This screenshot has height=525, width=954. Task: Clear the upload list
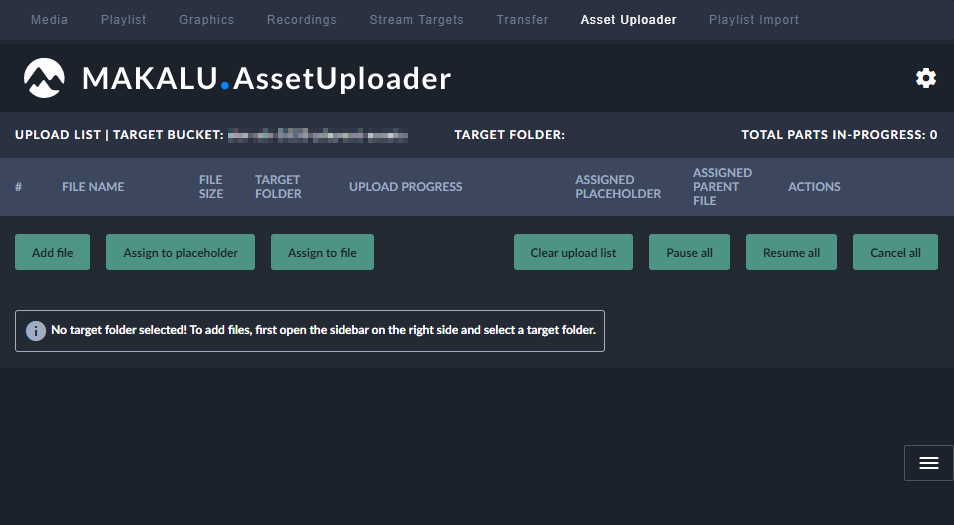pos(573,252)
